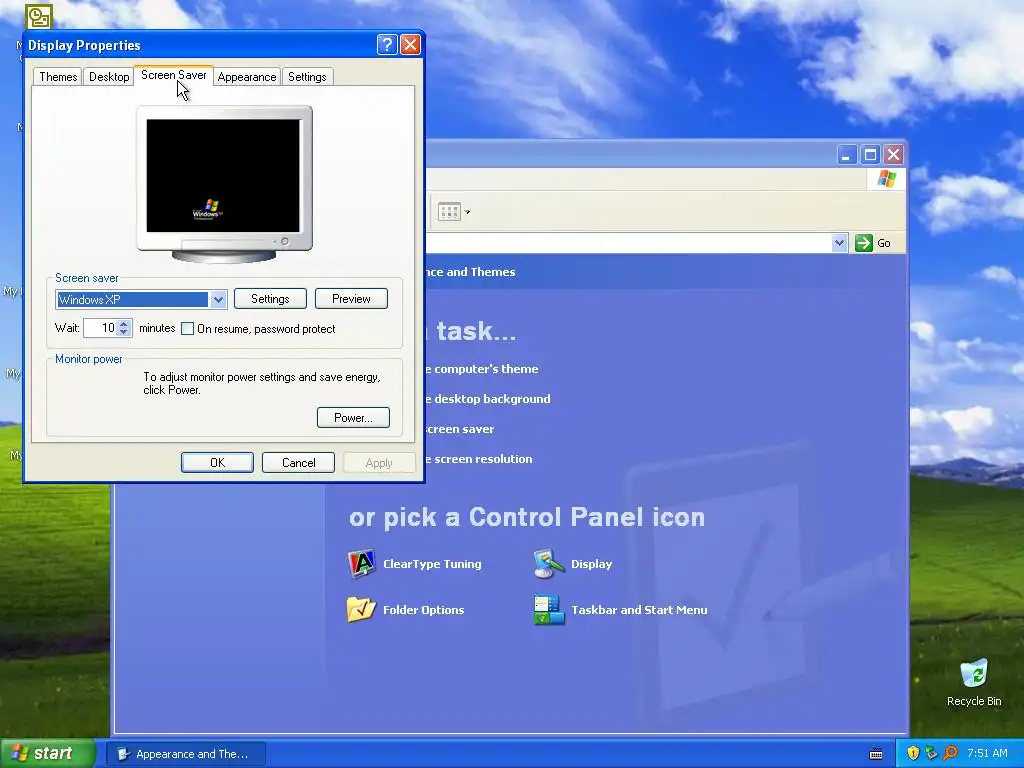Image resolution: width=1024 pixels, height=768 pixels.
Task: Open the ClearType Tuning icon
Action: click(361, 564)
